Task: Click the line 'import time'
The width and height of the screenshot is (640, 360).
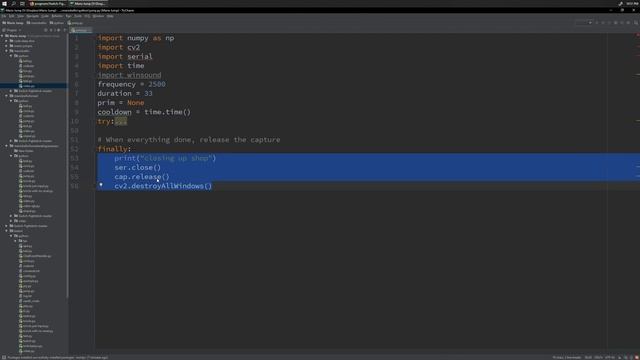Action: pyautogui.click(x=120, y=66)
